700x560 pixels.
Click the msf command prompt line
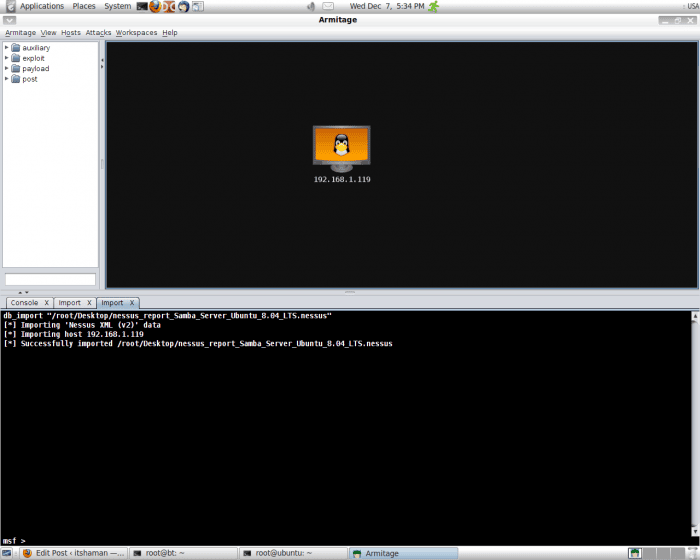click(346, 541)
